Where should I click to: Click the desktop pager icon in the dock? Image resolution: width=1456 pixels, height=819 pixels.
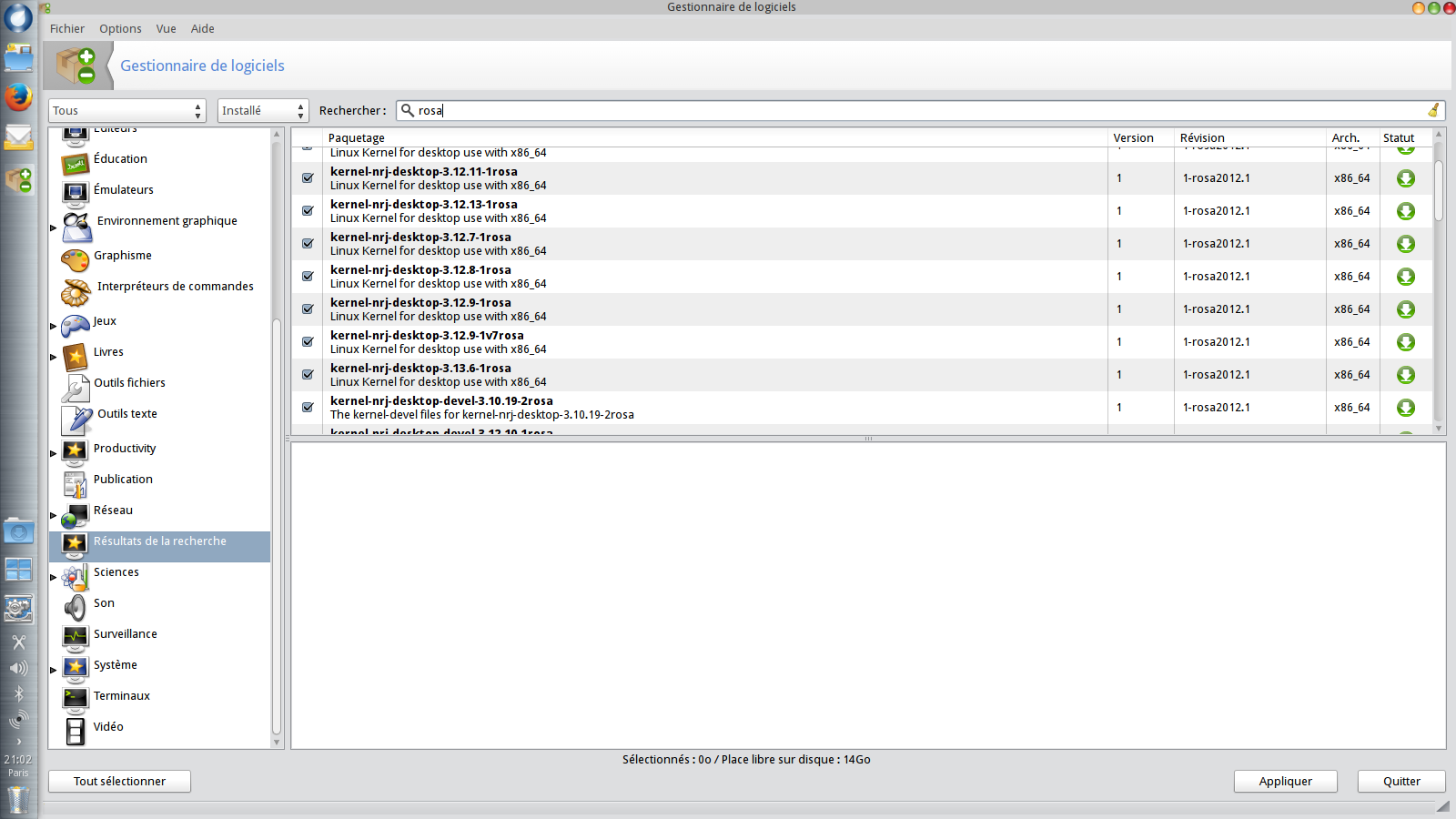(18, 570)
